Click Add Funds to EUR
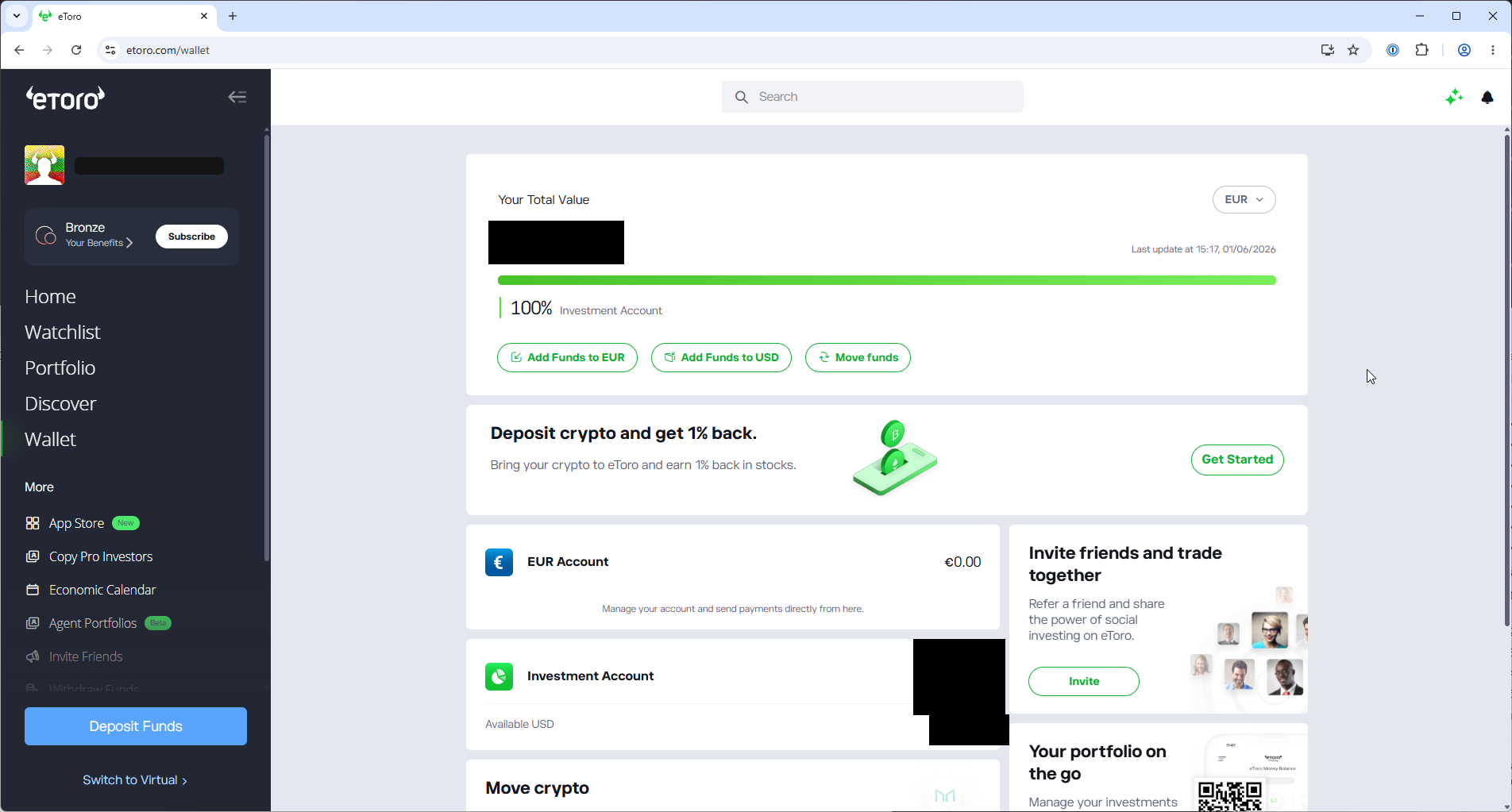Viewport: 1512px width, 812px height. coord(567,357)
